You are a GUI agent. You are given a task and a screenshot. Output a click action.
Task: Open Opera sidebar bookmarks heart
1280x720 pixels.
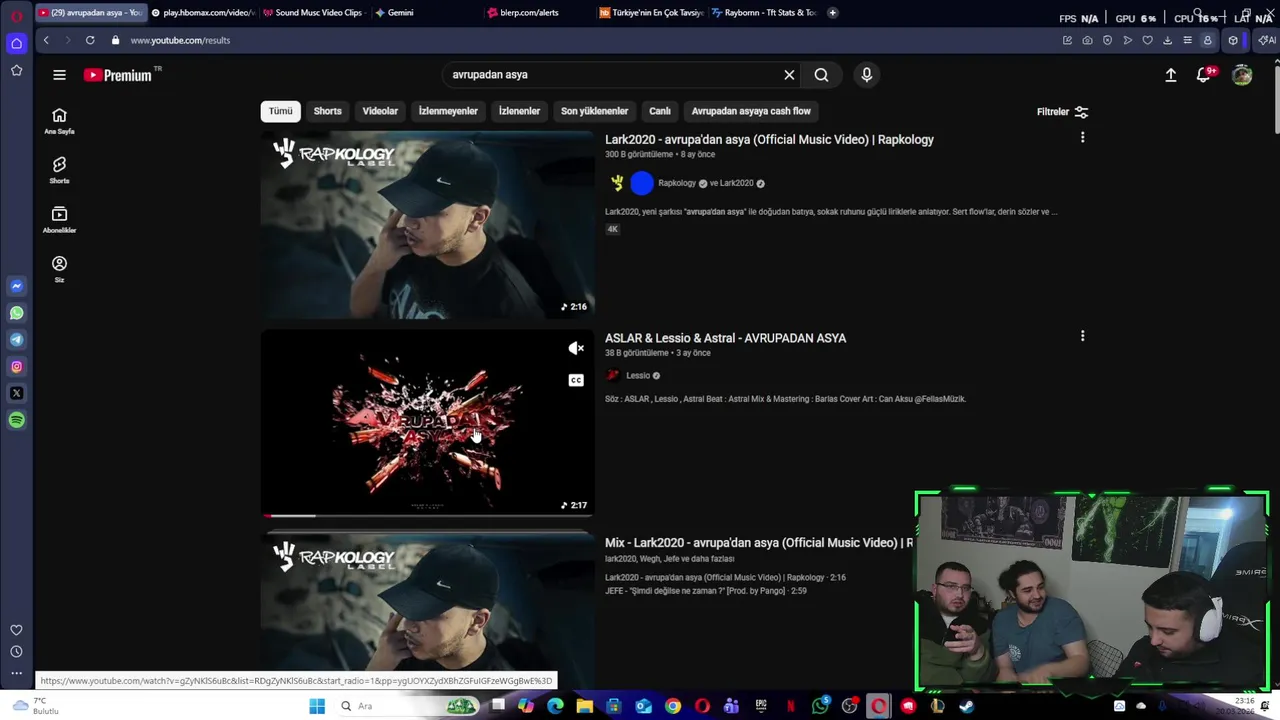pyautogui.click(x=16, y=630)
